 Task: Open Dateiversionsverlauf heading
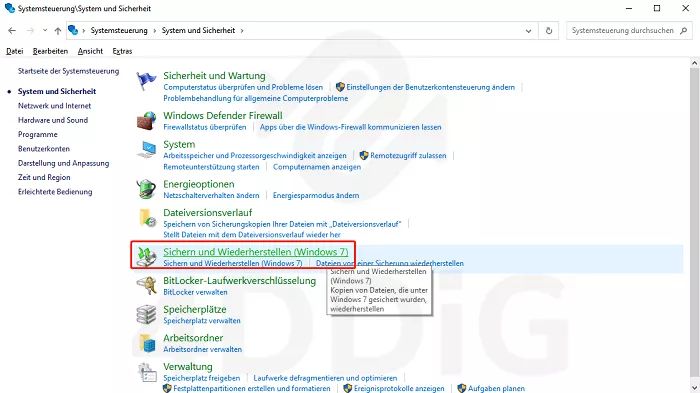pos(208,213)
